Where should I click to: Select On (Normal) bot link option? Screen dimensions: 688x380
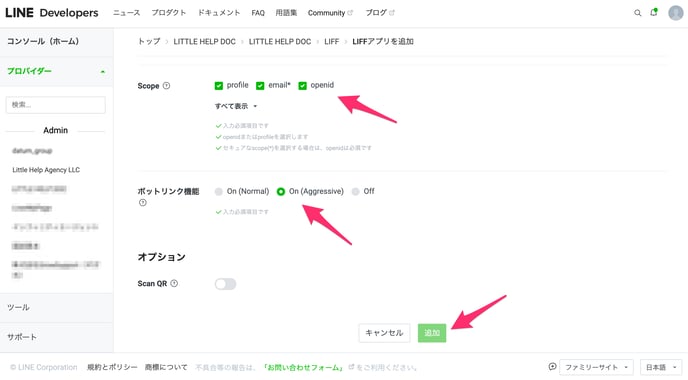pyautogui.click(x=219, y=191)
